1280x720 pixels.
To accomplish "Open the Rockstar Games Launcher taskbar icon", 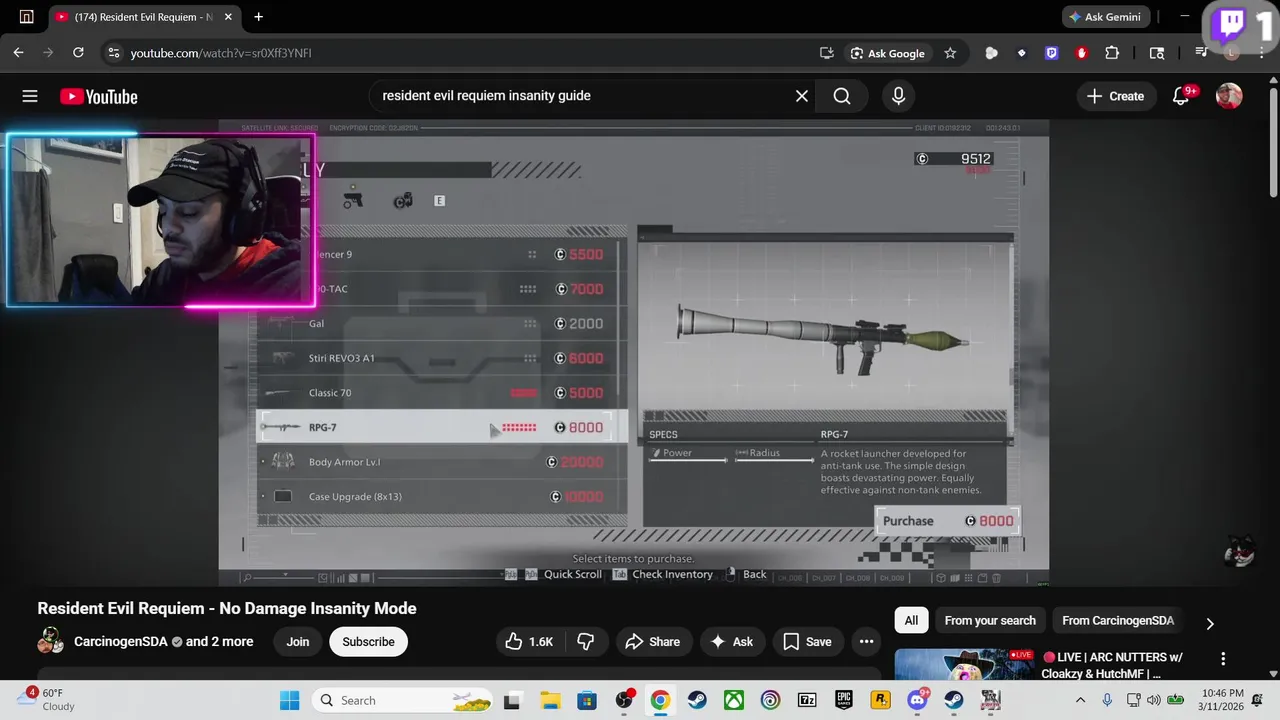I will click(880, 700).
